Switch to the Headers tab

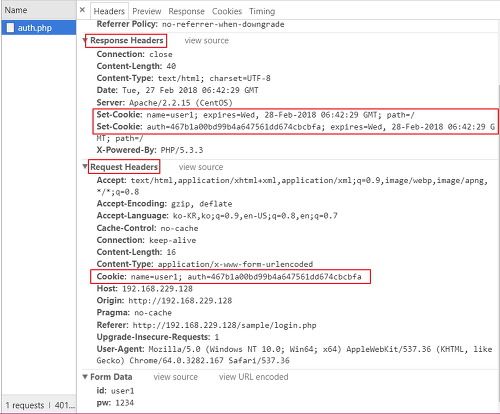[x=109, y=11]
